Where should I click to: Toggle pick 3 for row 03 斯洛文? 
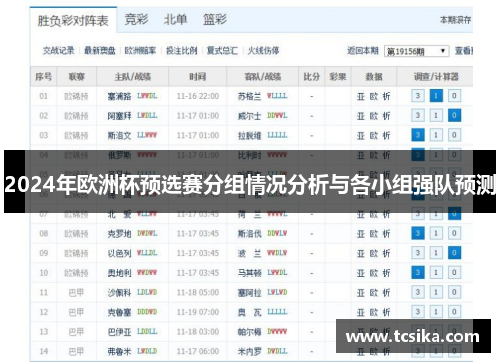click(418, 135)
